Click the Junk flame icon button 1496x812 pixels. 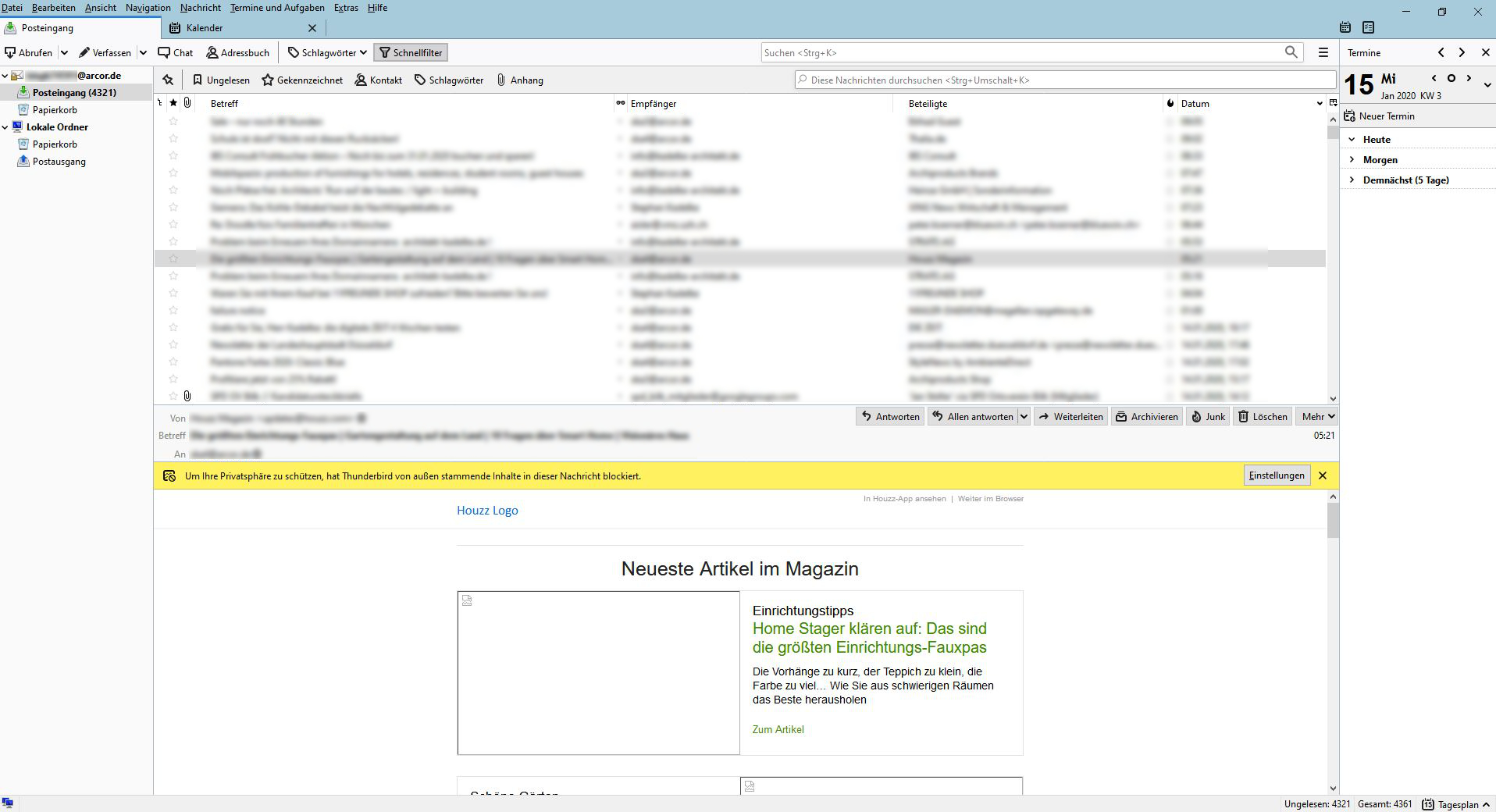(1208, 417)
